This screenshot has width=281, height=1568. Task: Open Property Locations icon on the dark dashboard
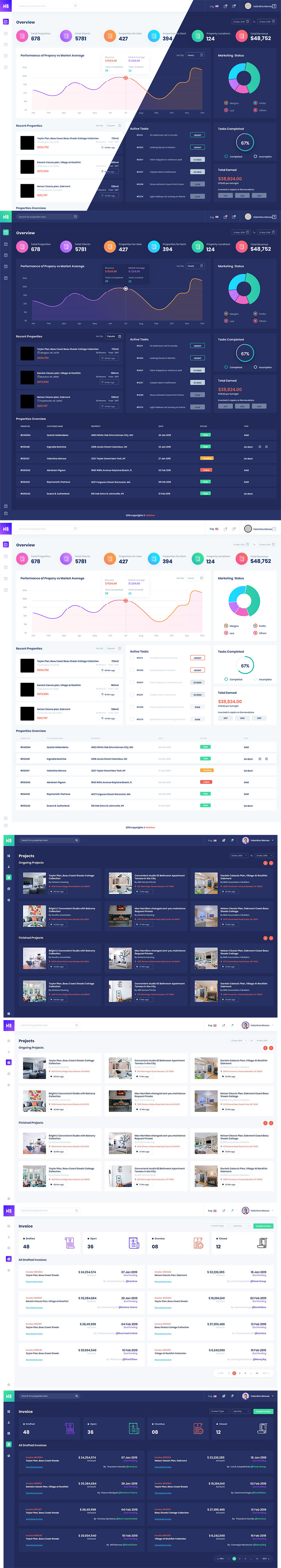pyautogui.click(x=197, y=247)
